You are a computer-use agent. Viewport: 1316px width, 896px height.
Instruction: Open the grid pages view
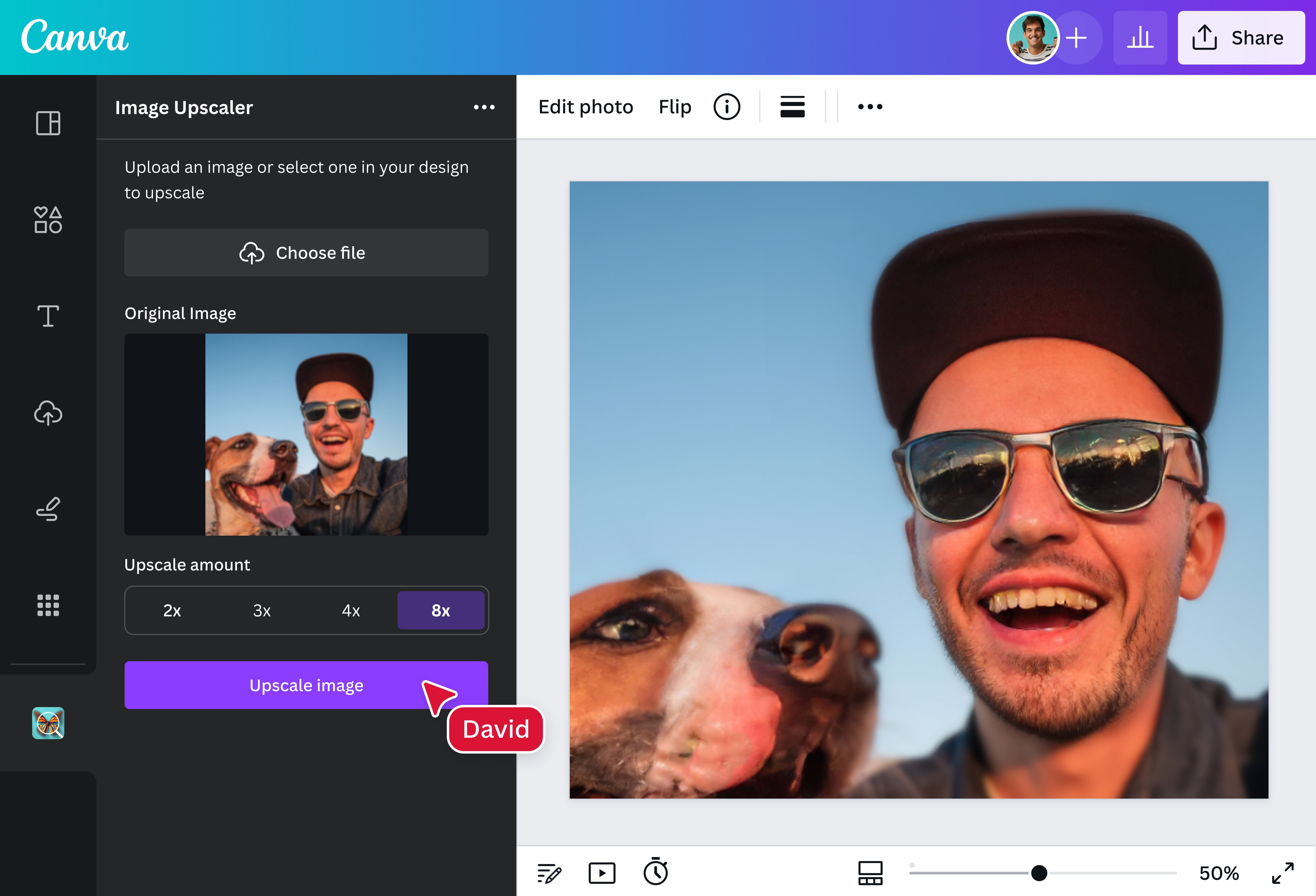pyautogui.click(x=870, y=872)
